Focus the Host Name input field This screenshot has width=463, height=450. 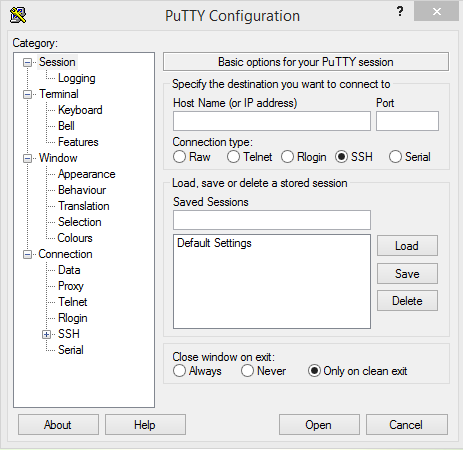(272, 121)
